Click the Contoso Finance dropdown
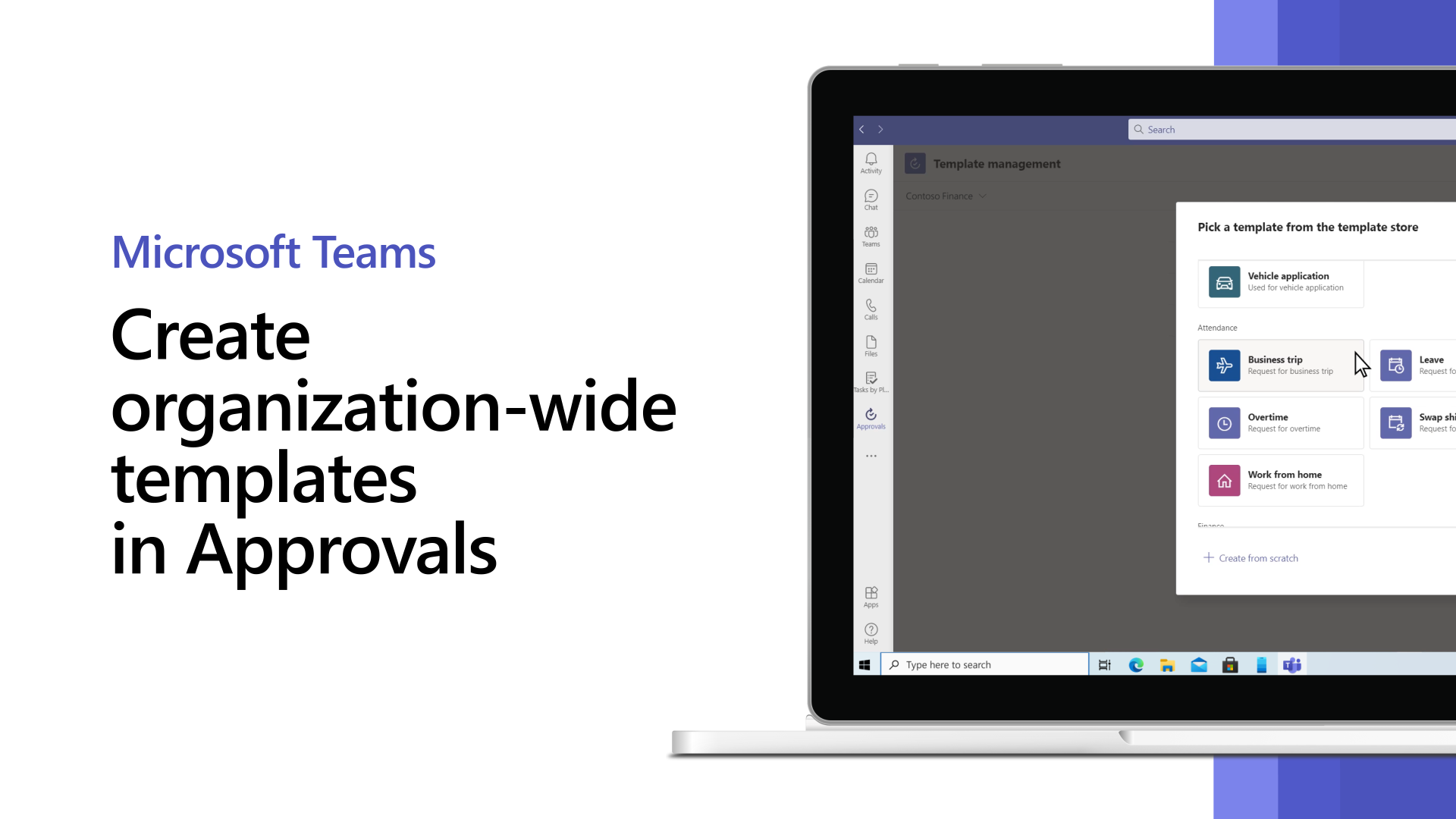The width and height of the screenshot is (1456, 819). pyautogui.click(x=944, y=195)
